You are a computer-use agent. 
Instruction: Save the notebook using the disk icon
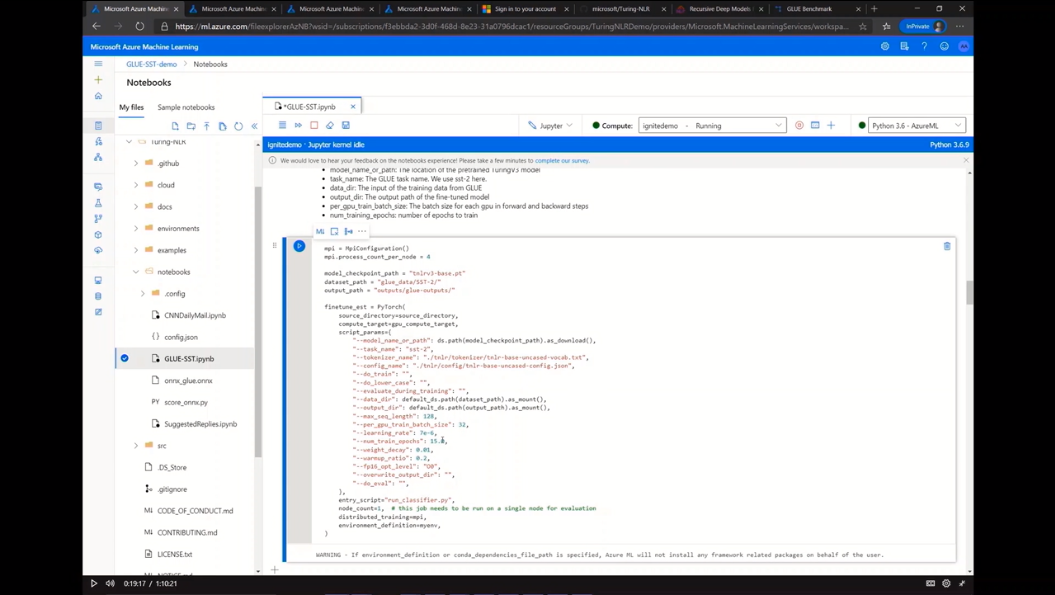coord(346,126)
